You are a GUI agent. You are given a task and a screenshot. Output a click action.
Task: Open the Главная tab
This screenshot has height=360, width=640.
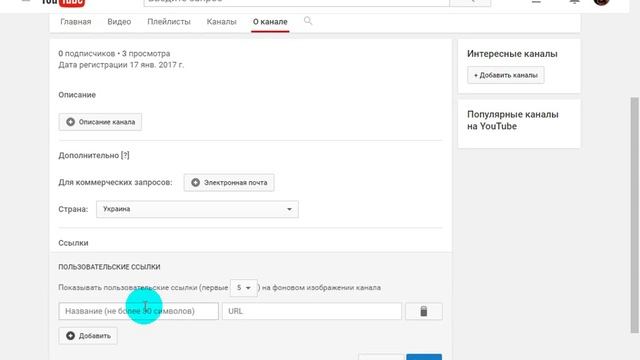click(x=76, y=22)
